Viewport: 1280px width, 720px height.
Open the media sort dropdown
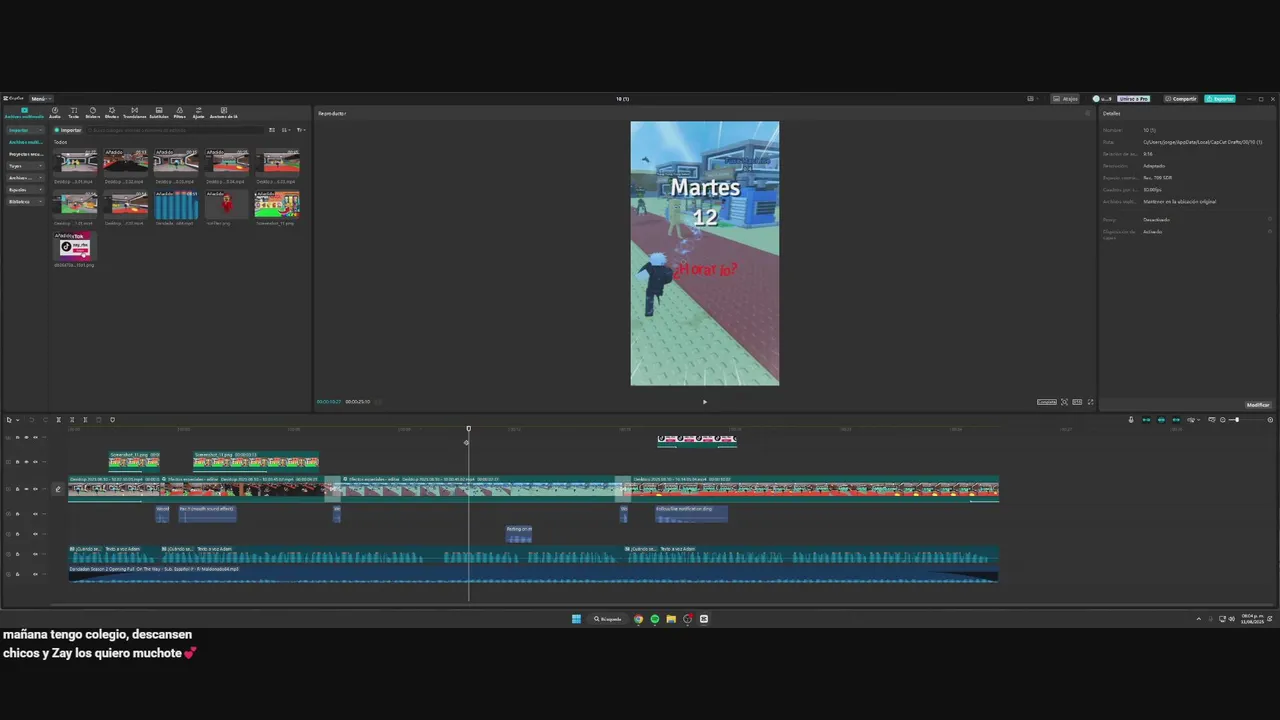(x=286, y=130)
